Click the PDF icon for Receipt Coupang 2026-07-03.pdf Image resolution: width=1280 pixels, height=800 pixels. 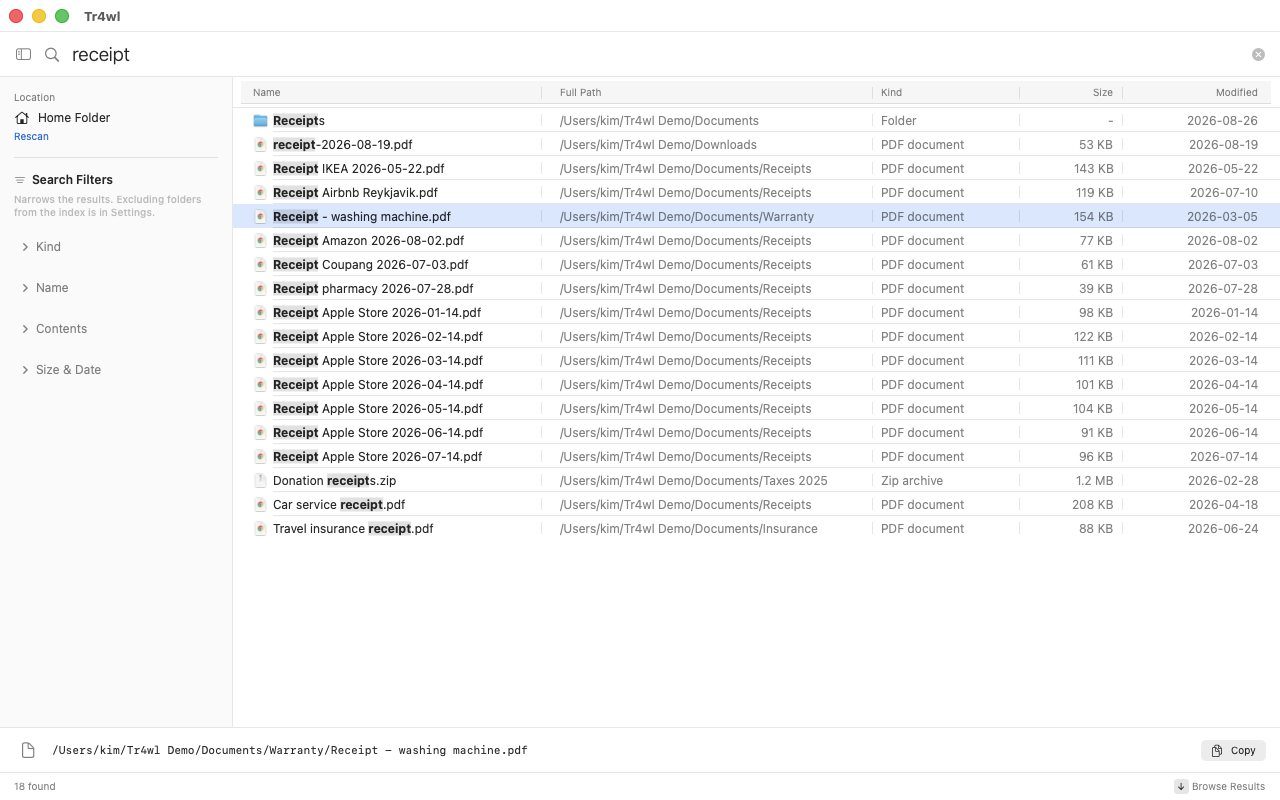pyautogui.click(x=260, y=265)
